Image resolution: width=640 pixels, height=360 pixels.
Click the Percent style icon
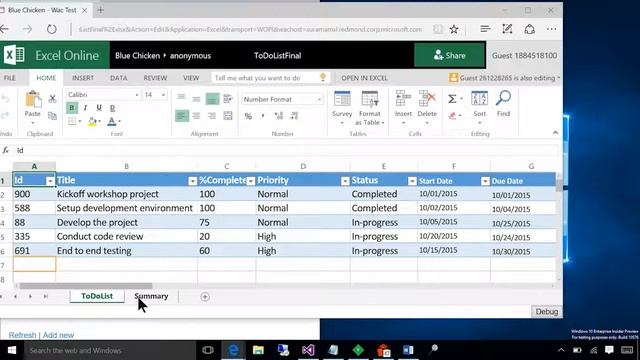[248, 116]
